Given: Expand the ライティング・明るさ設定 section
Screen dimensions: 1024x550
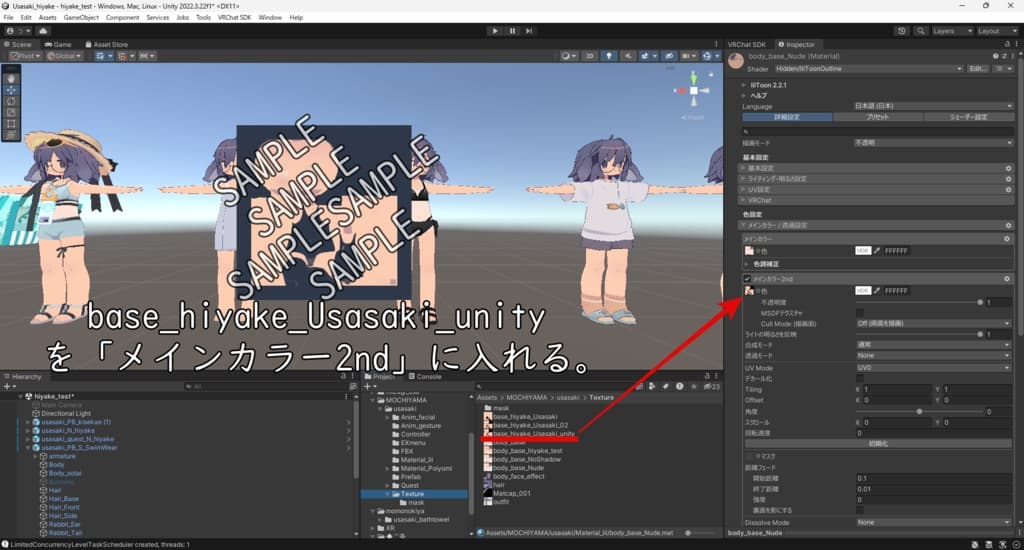Looking at the screenshot, I should (877, 179).
